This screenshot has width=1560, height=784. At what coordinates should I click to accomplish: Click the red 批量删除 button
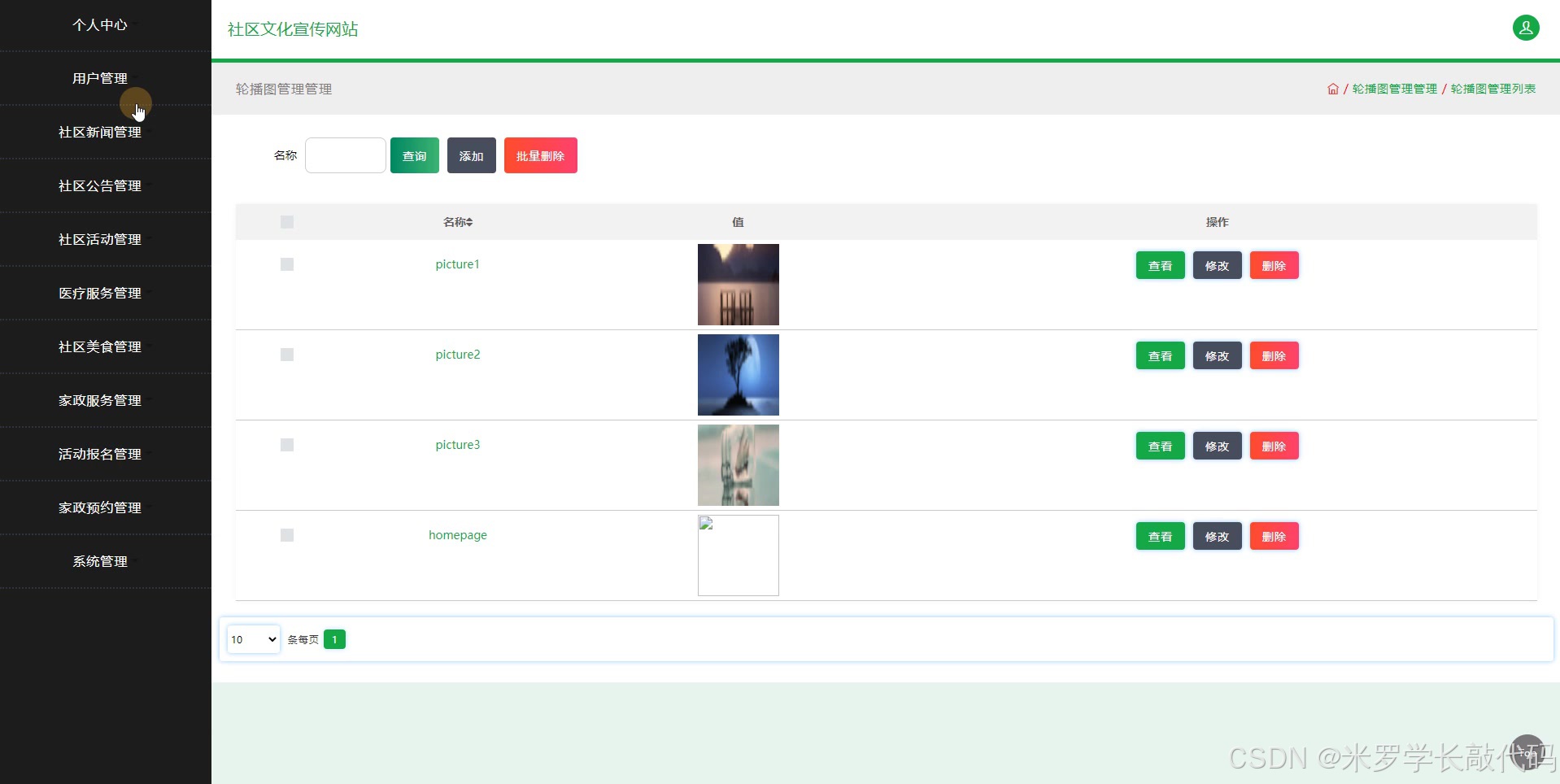pos(541,155)
